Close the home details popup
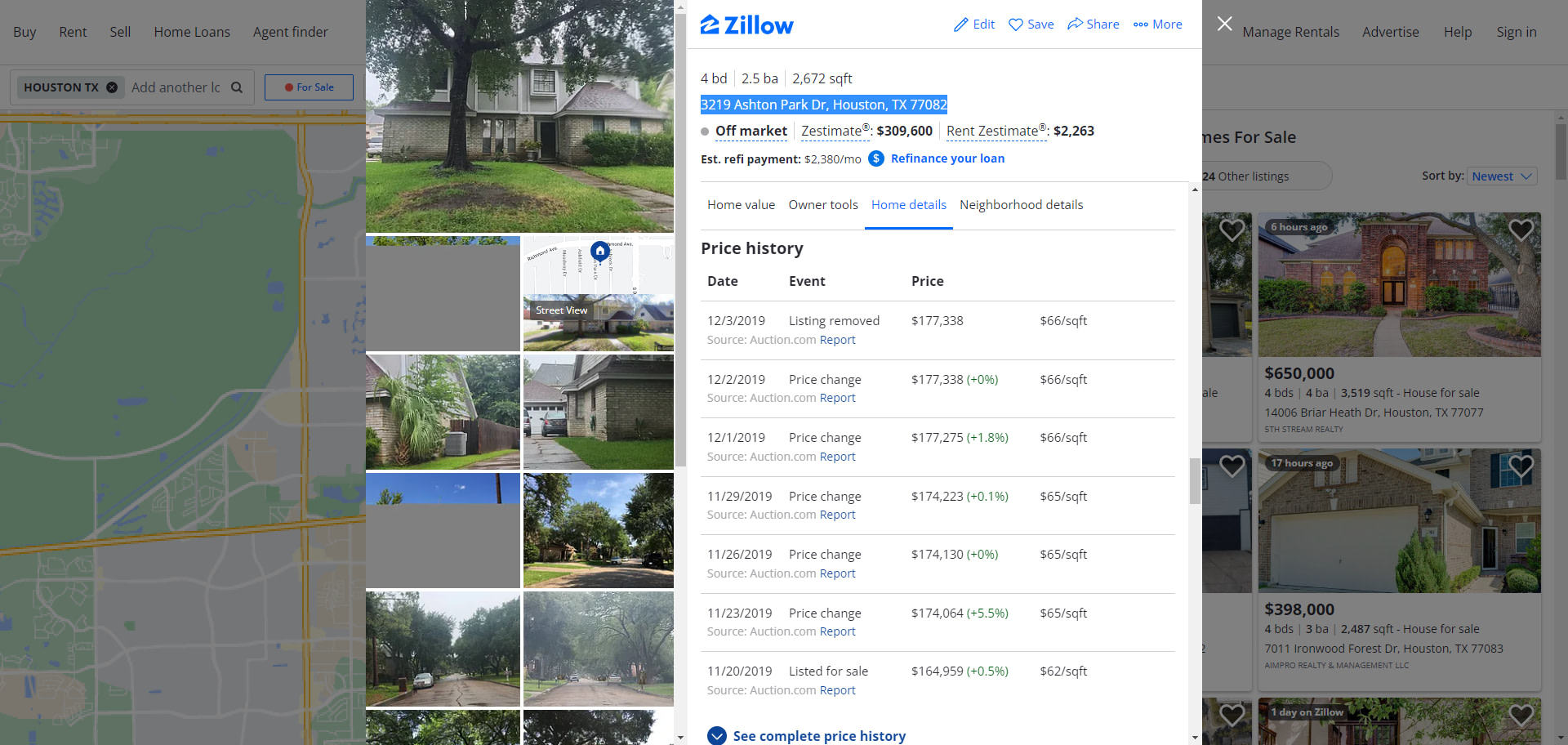Image resolution: width=1568 pixels, height=745 pixels. coord(1224,24)
